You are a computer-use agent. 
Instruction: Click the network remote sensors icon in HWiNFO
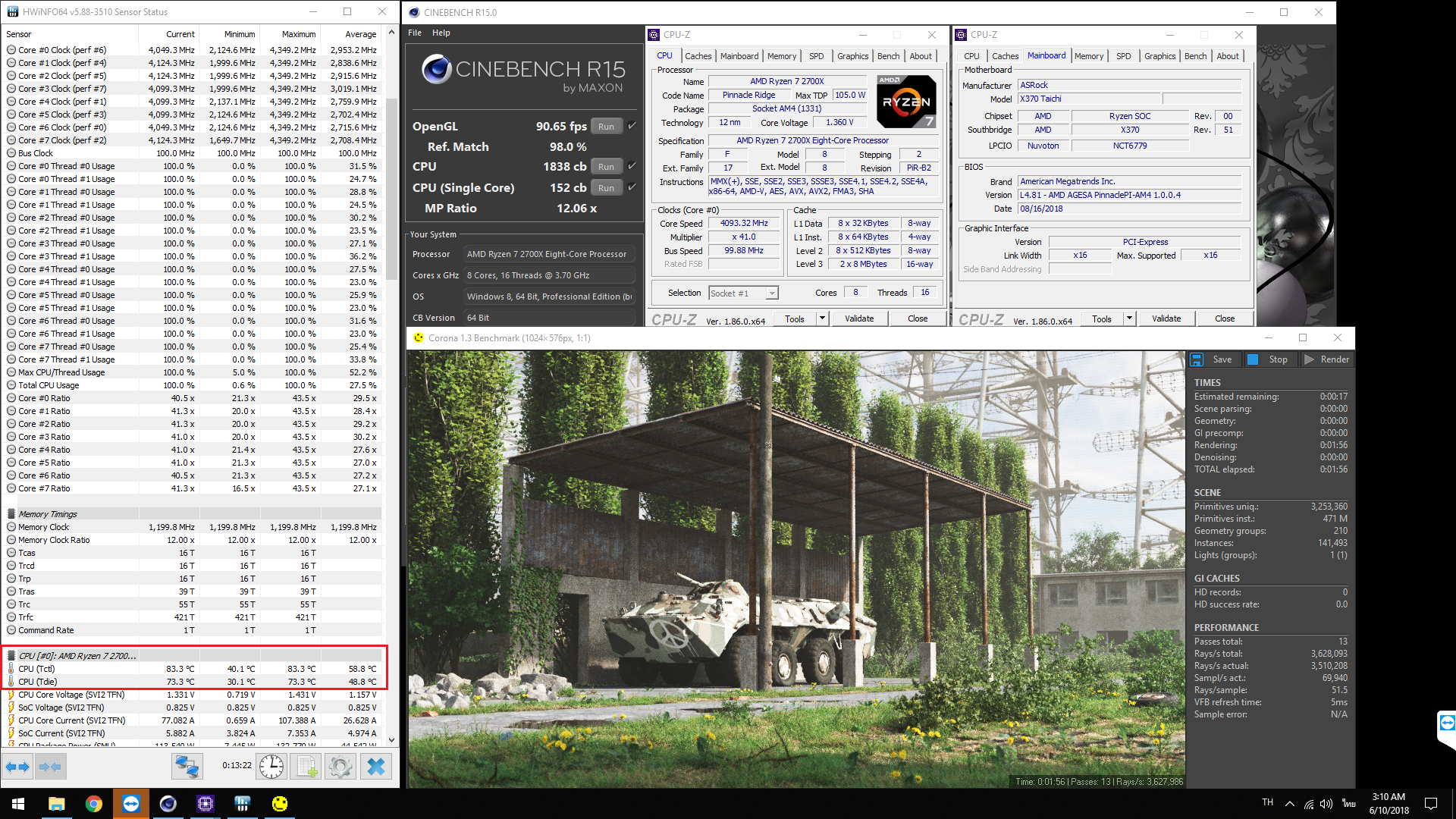coord(187,767)
